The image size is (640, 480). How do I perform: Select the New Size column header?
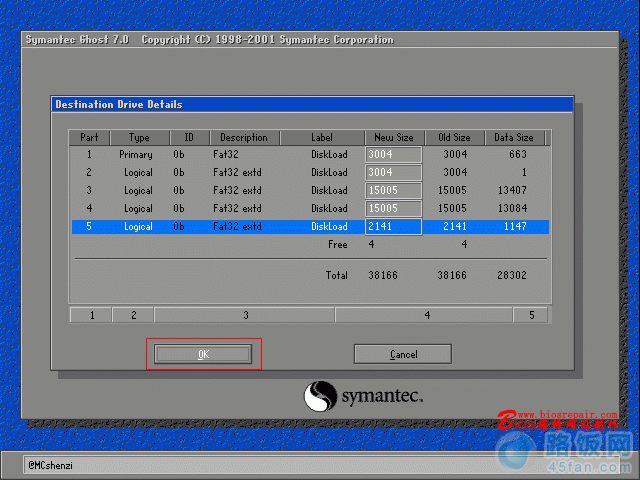click(x=394, y=138)
